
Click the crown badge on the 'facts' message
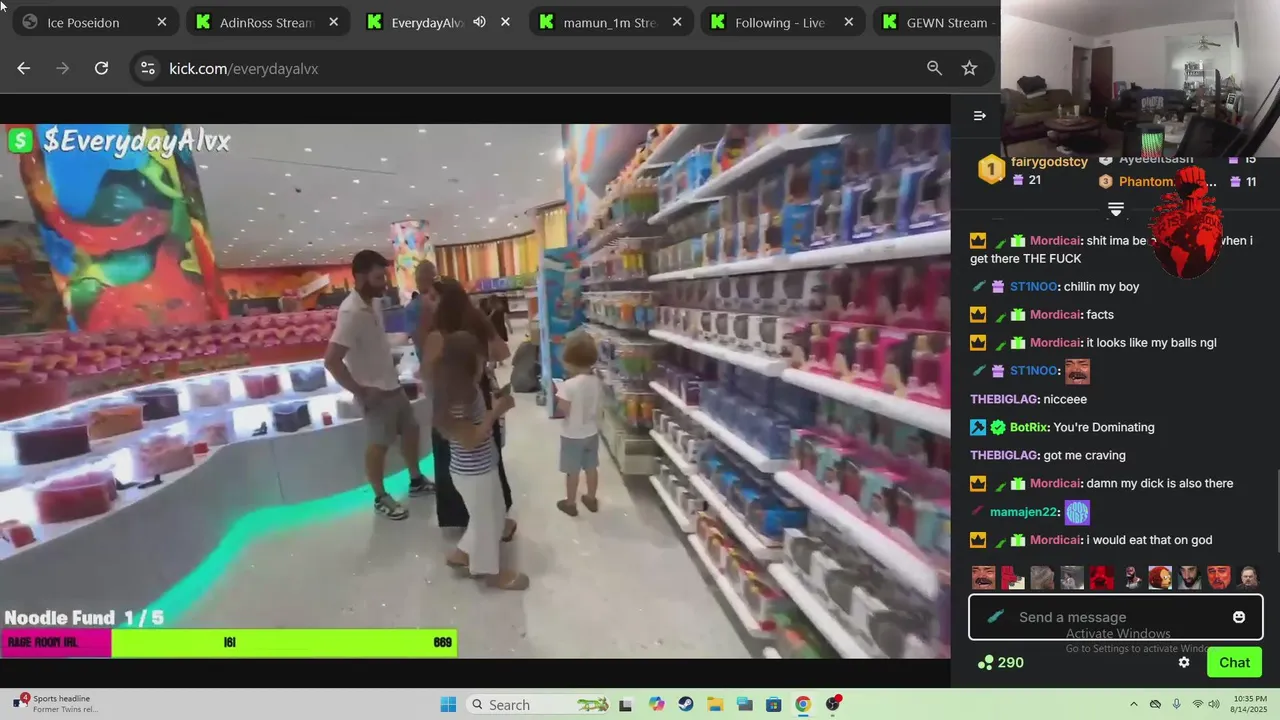978,315
